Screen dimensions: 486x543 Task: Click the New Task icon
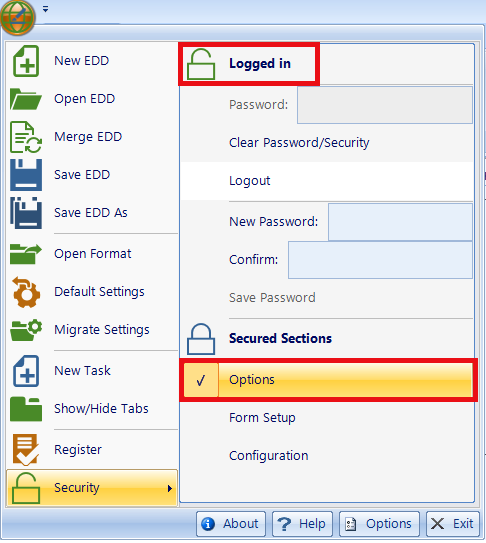click(x=26, y=371)
